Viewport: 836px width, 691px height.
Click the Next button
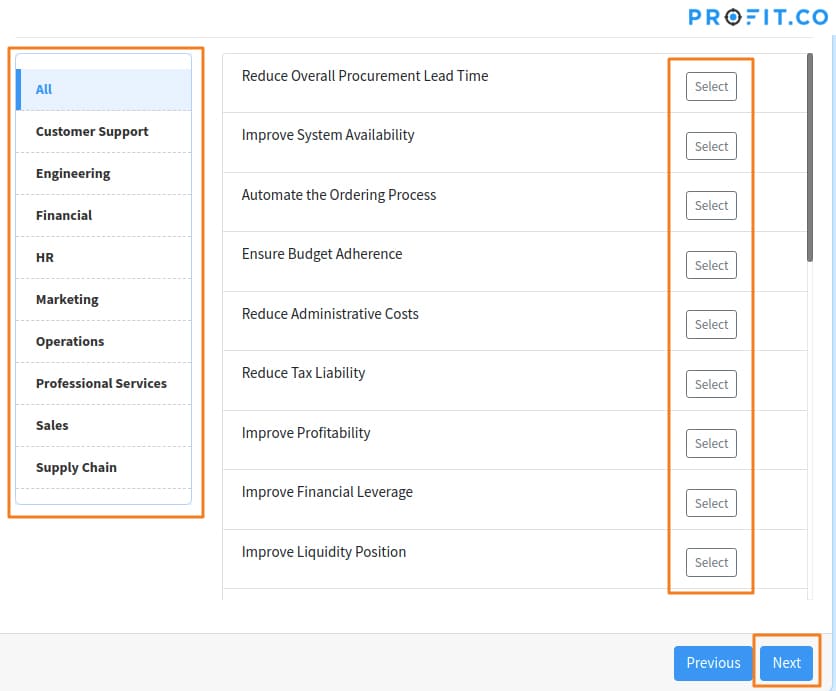pos(786,663)
